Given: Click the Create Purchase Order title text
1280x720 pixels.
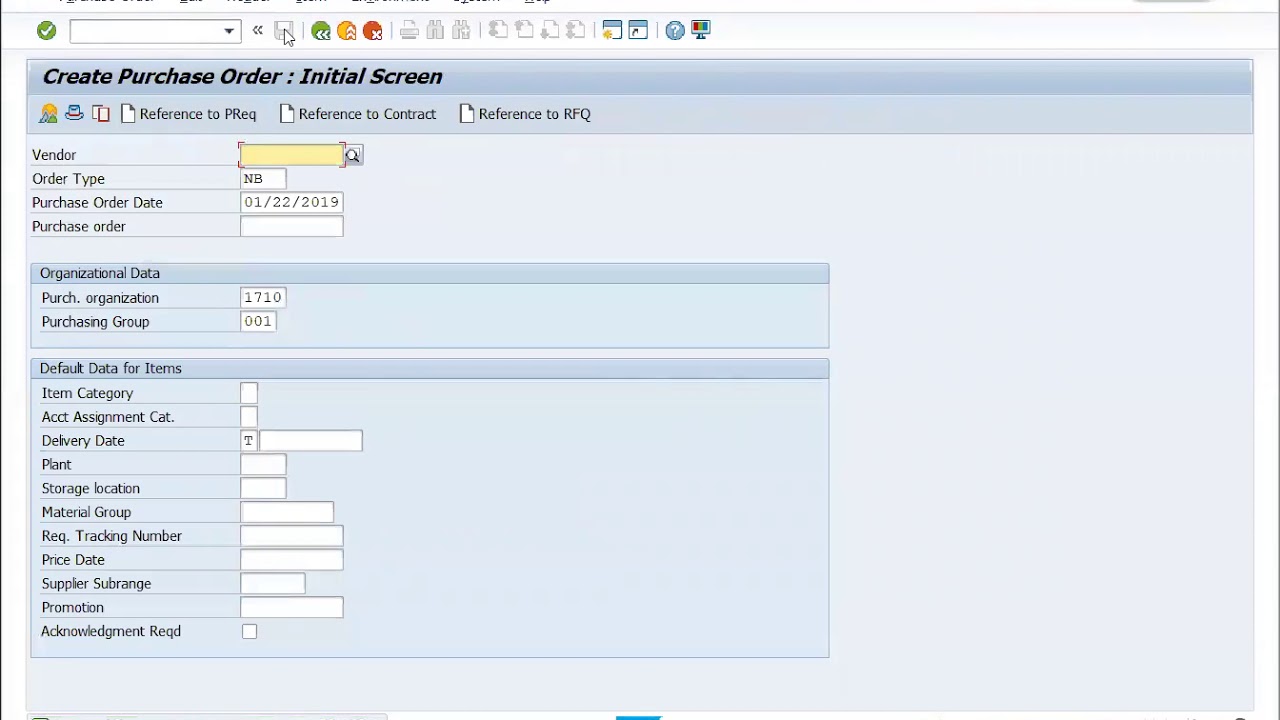Looking at the screenshot, I should coord(242,77).
